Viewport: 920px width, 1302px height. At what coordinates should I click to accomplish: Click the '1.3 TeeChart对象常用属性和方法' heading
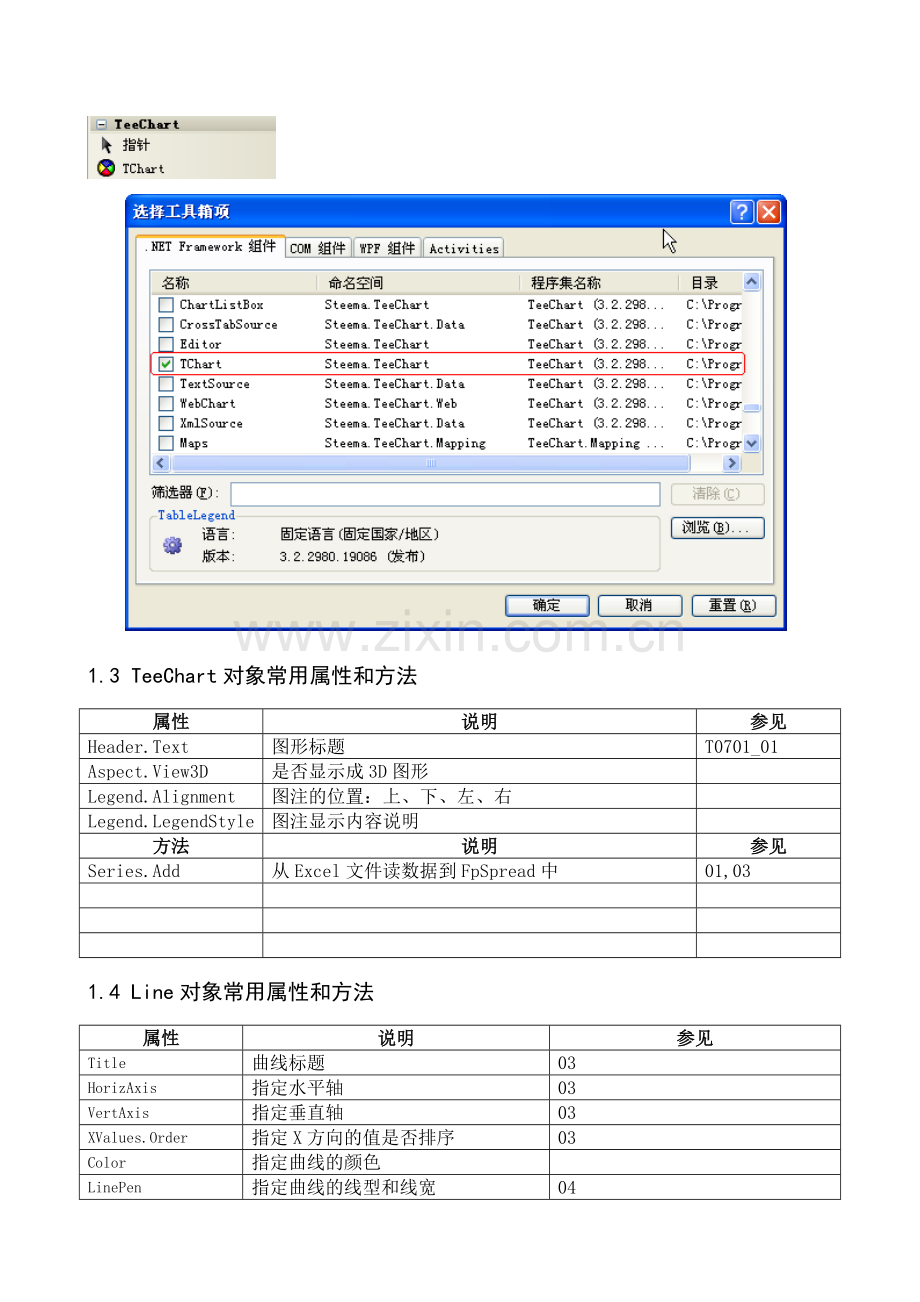(x=252, y=677)
